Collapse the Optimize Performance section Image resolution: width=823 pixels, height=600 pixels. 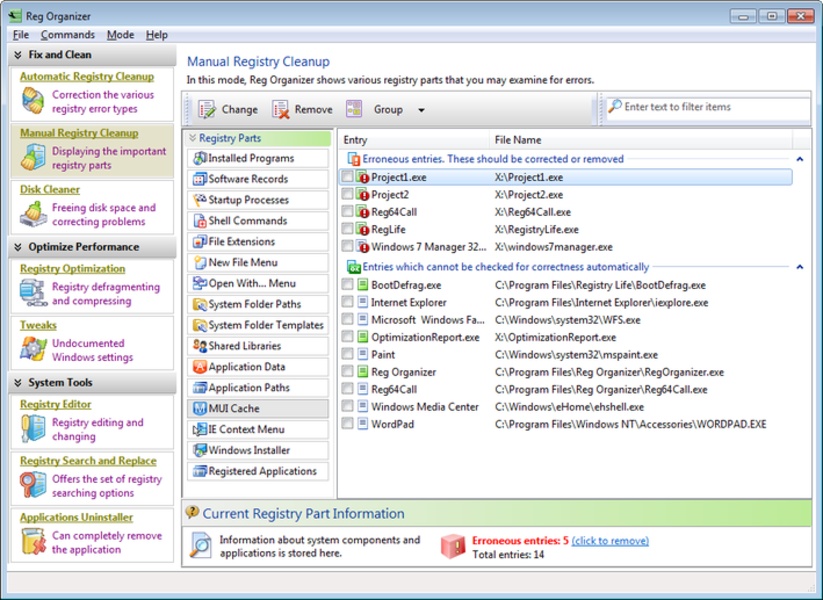coord(18,247)
